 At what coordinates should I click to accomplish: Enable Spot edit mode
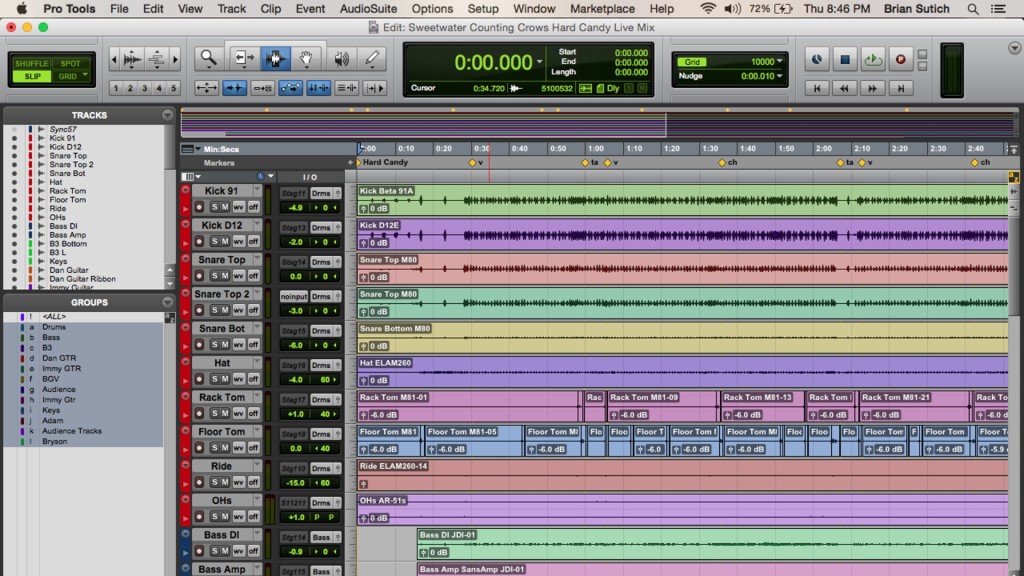(71, 63)
